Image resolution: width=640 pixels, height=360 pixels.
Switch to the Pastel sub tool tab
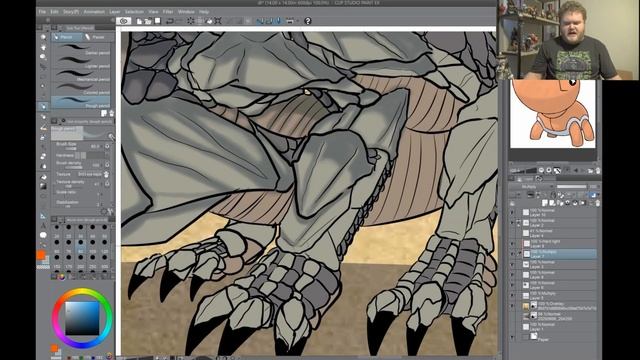98,37
